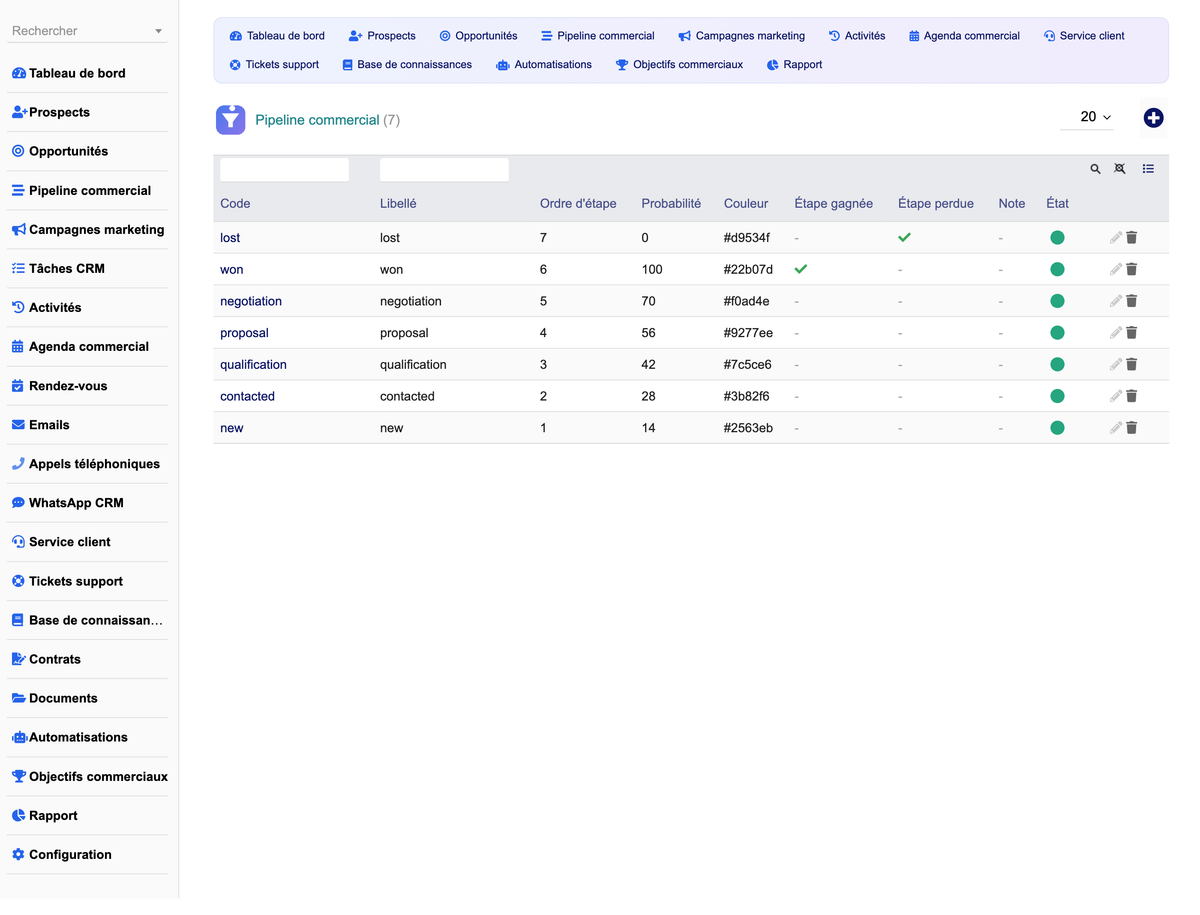1200x915 pixels.
Task: Delete the proposal stage trash icon
Action: 1132,333
